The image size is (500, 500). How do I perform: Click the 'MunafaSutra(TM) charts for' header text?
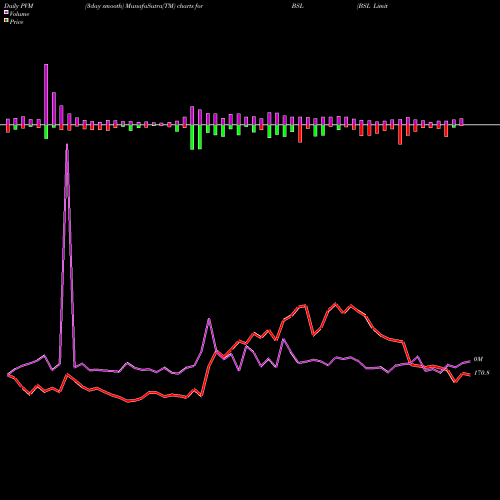(x=164, y=6)
